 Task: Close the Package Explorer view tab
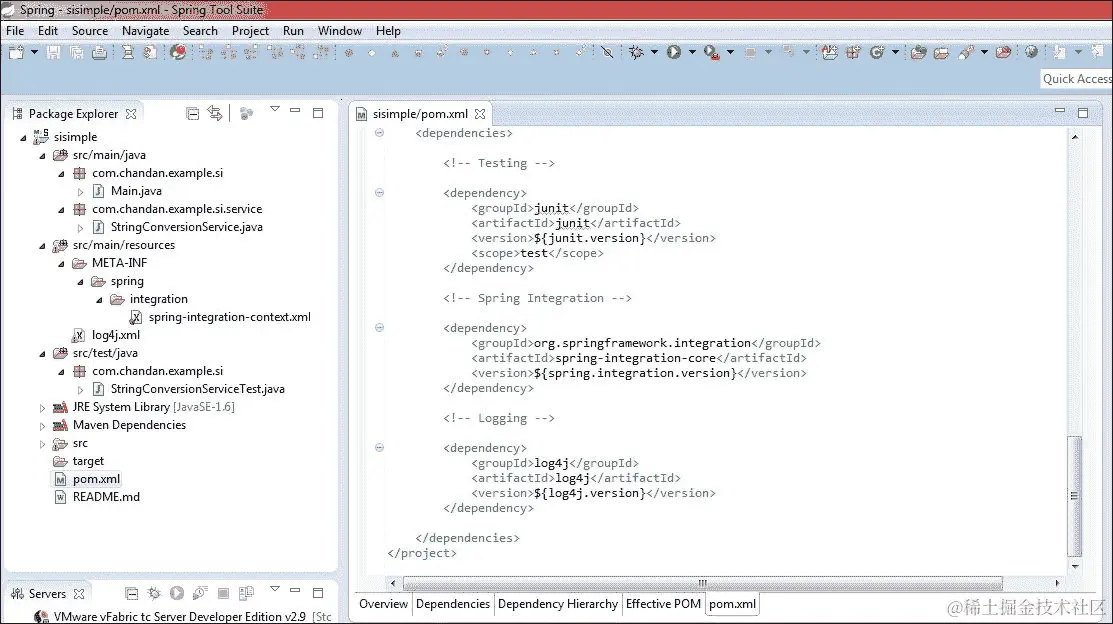coord(131,114)
